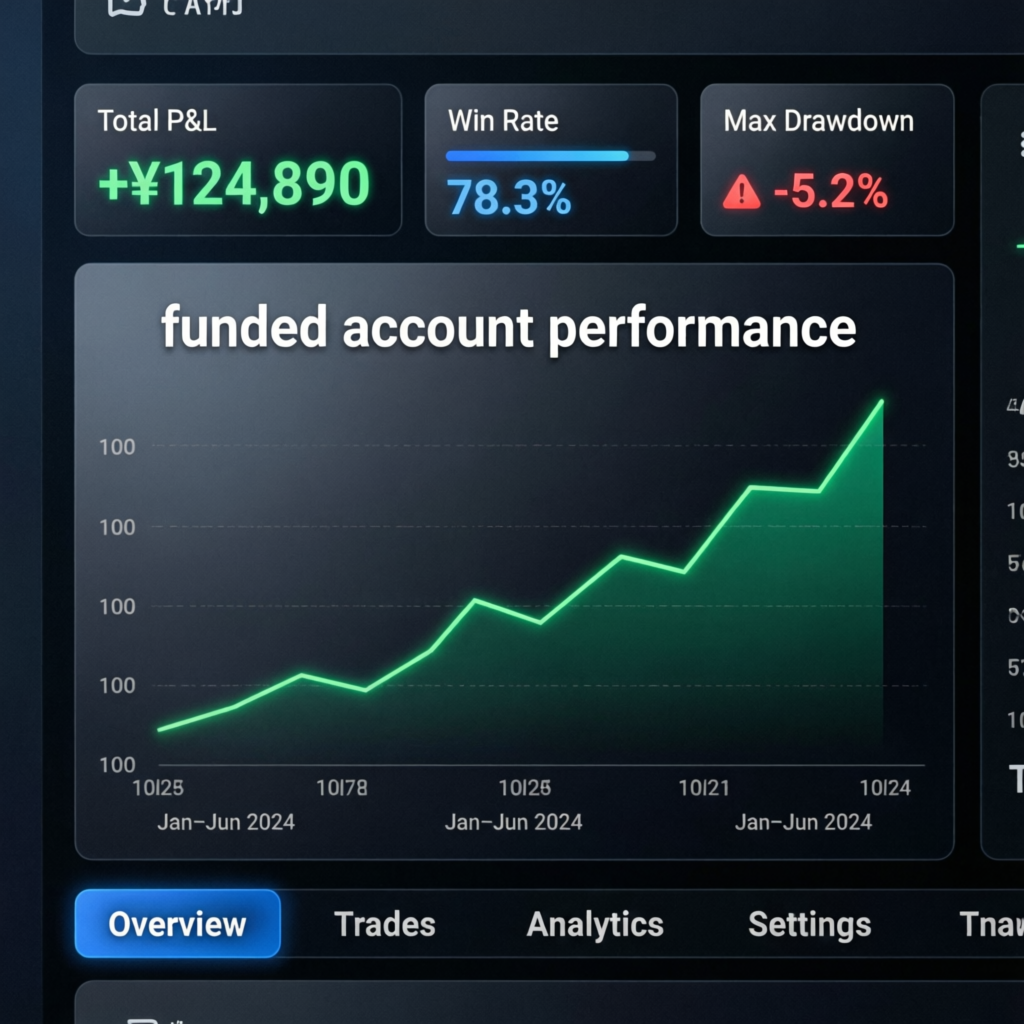Click the Total P&L card
The width and height of the screenshot is (1024, 1024).
[238, 160]
